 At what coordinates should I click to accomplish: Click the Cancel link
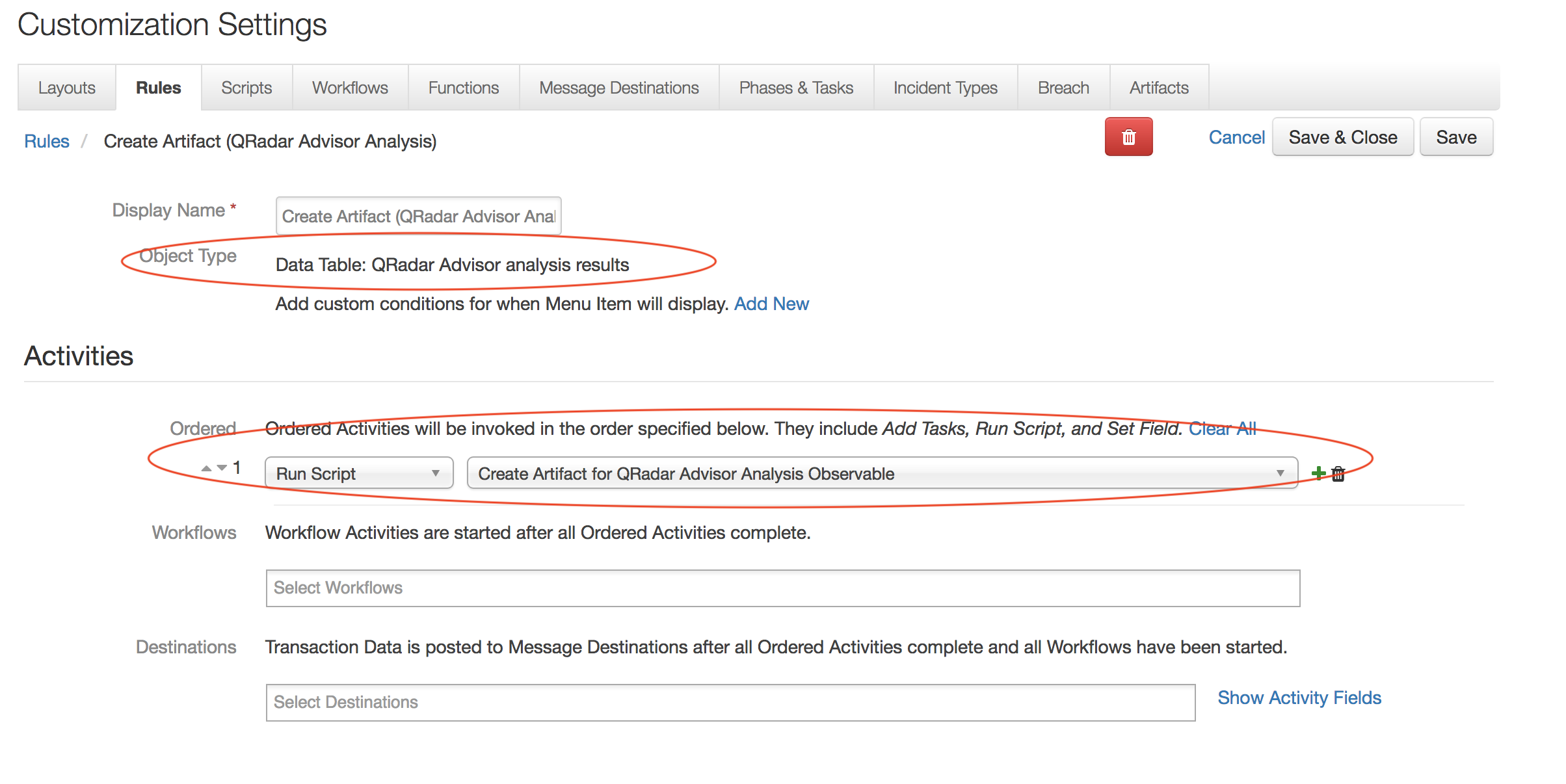1236,137
